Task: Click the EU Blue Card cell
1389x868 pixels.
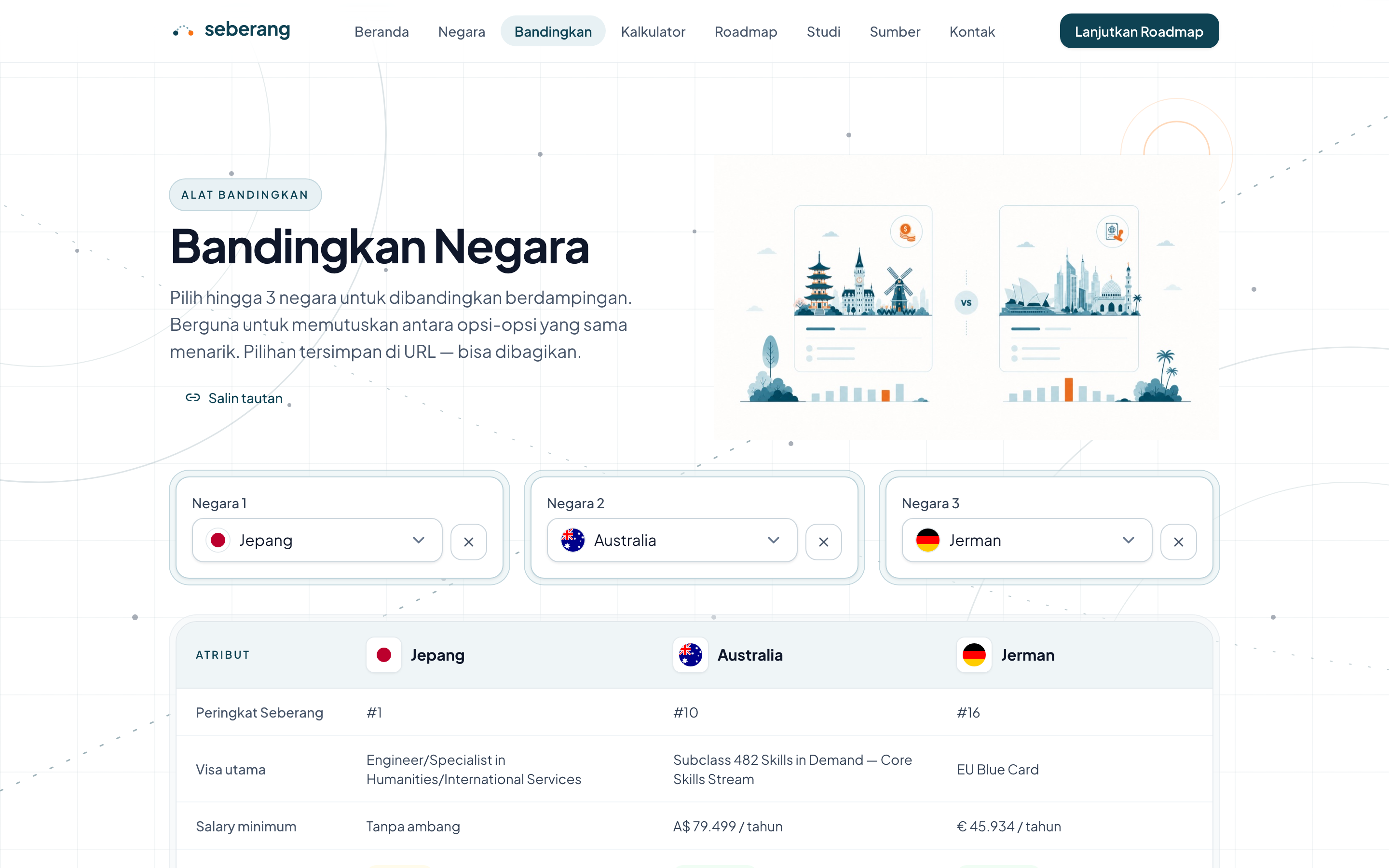Action: pyautogui.click(x=997, y=769)
